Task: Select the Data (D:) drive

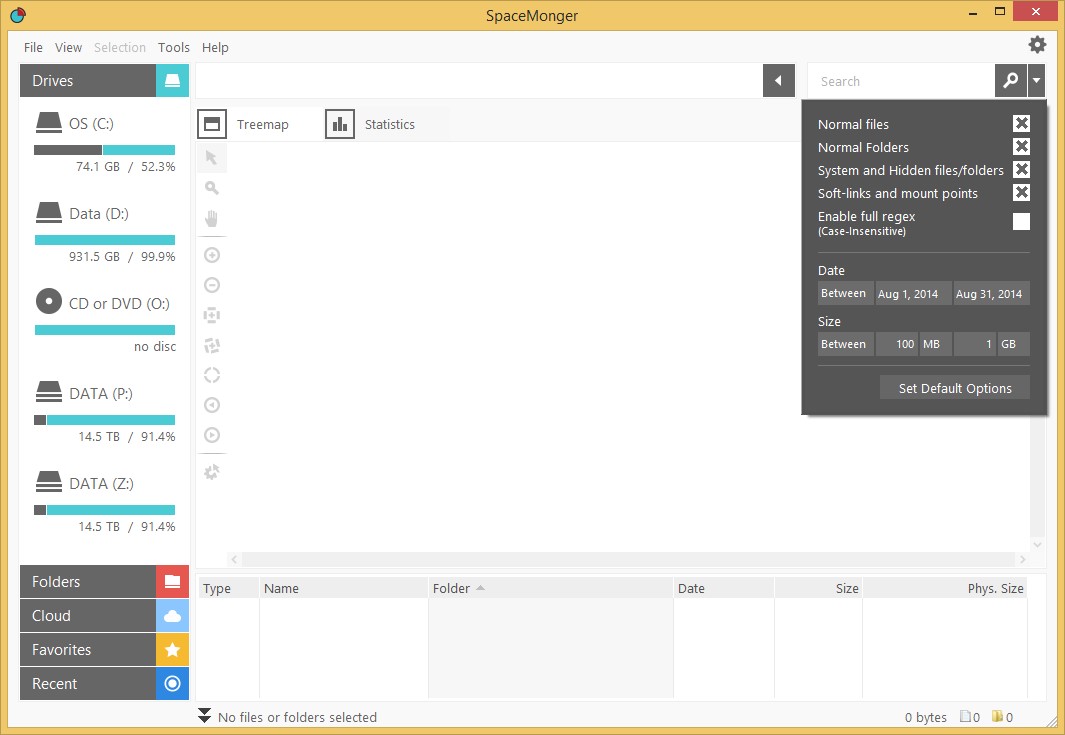Action: (98, 214)
